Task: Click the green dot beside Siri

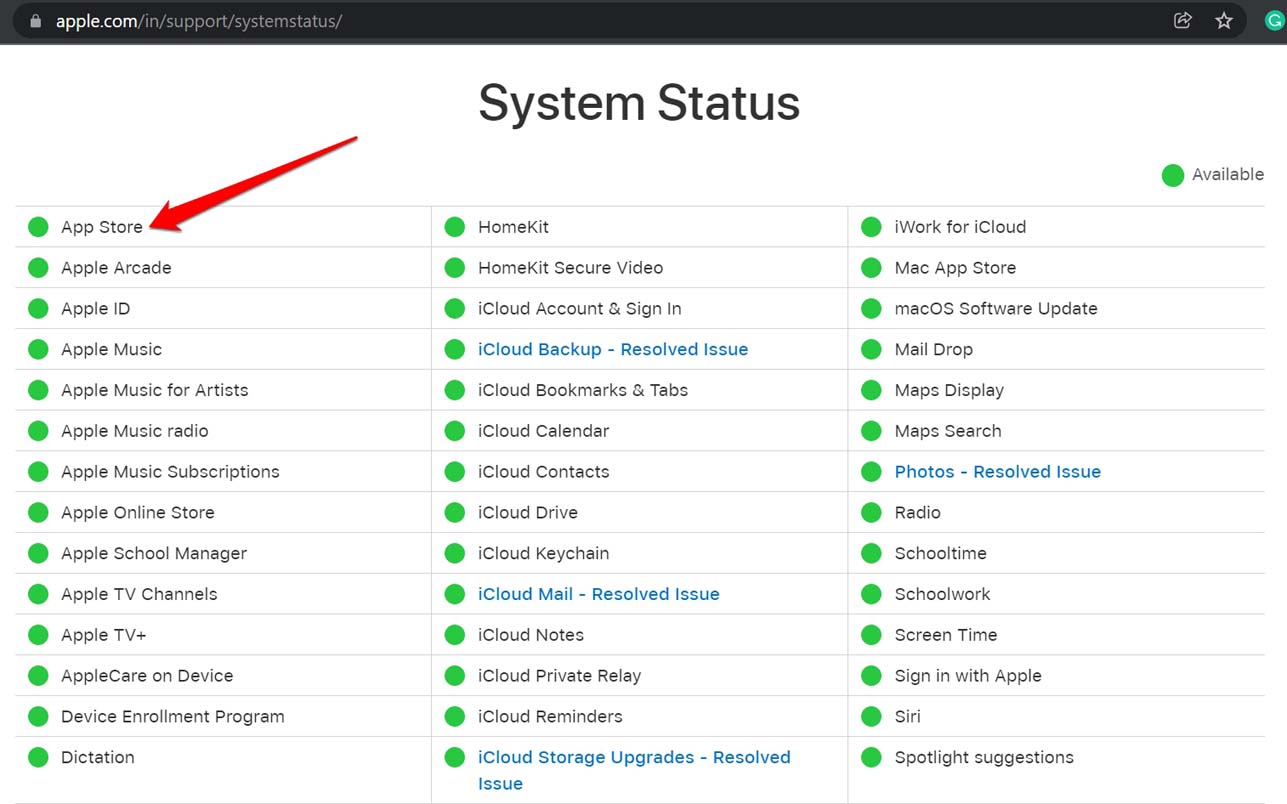Action: 870,716
